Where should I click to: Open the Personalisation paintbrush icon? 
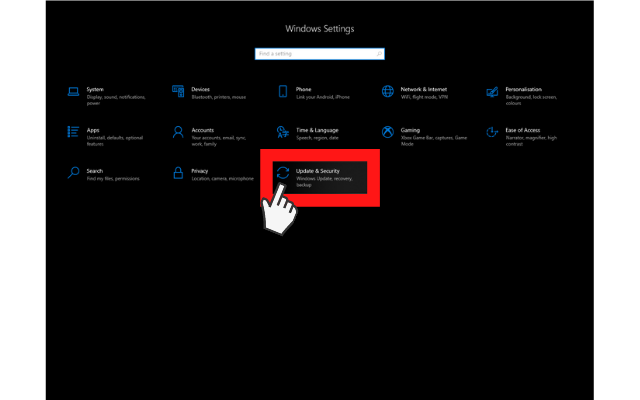click(492, 92)
